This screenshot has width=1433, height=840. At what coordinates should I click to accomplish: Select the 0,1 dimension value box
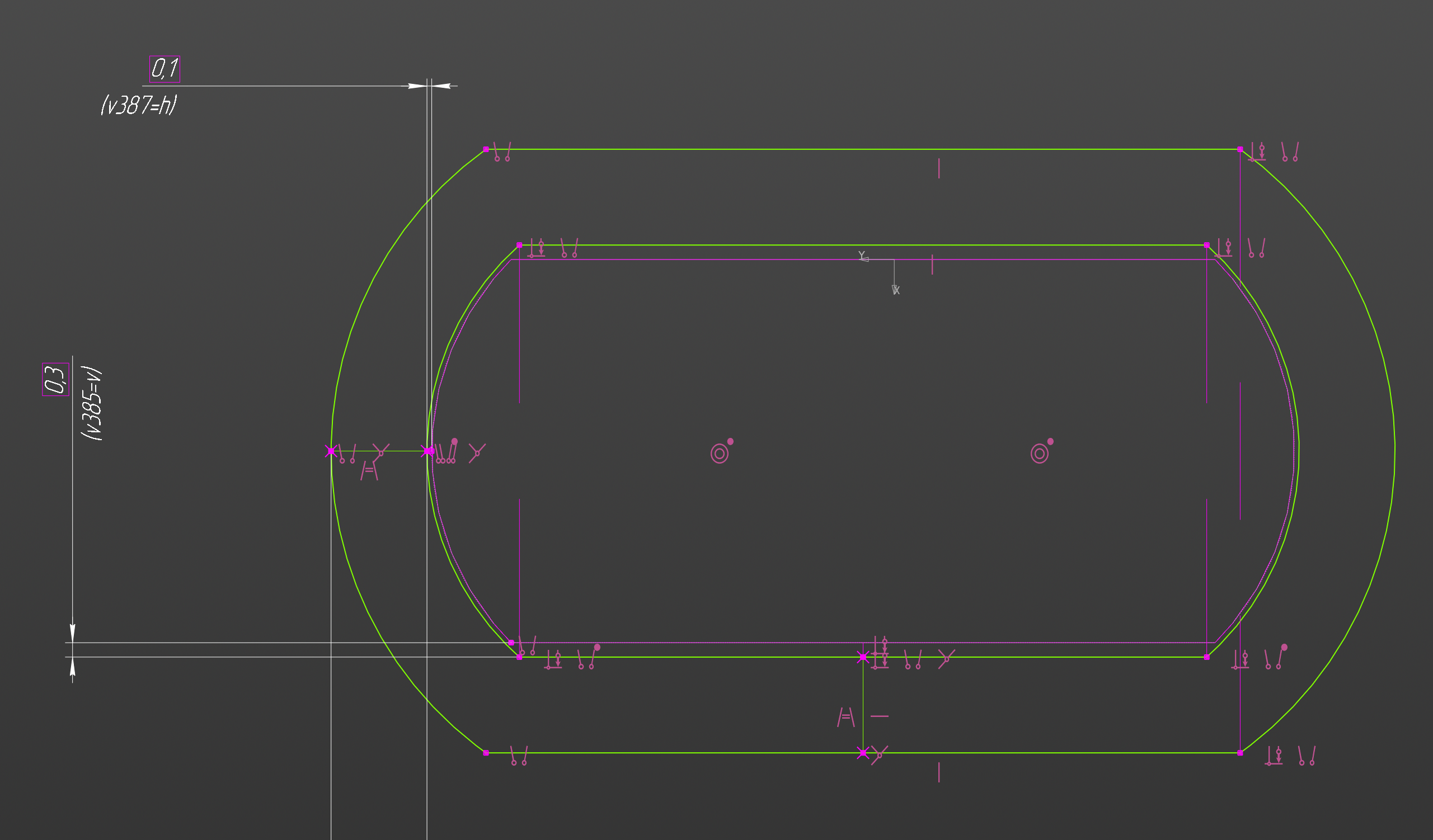(165, 69)
